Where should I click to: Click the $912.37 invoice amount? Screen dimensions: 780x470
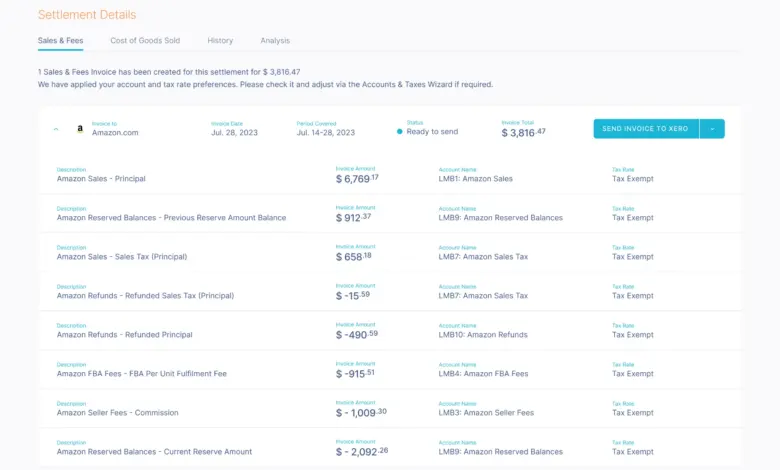(353, 218)
